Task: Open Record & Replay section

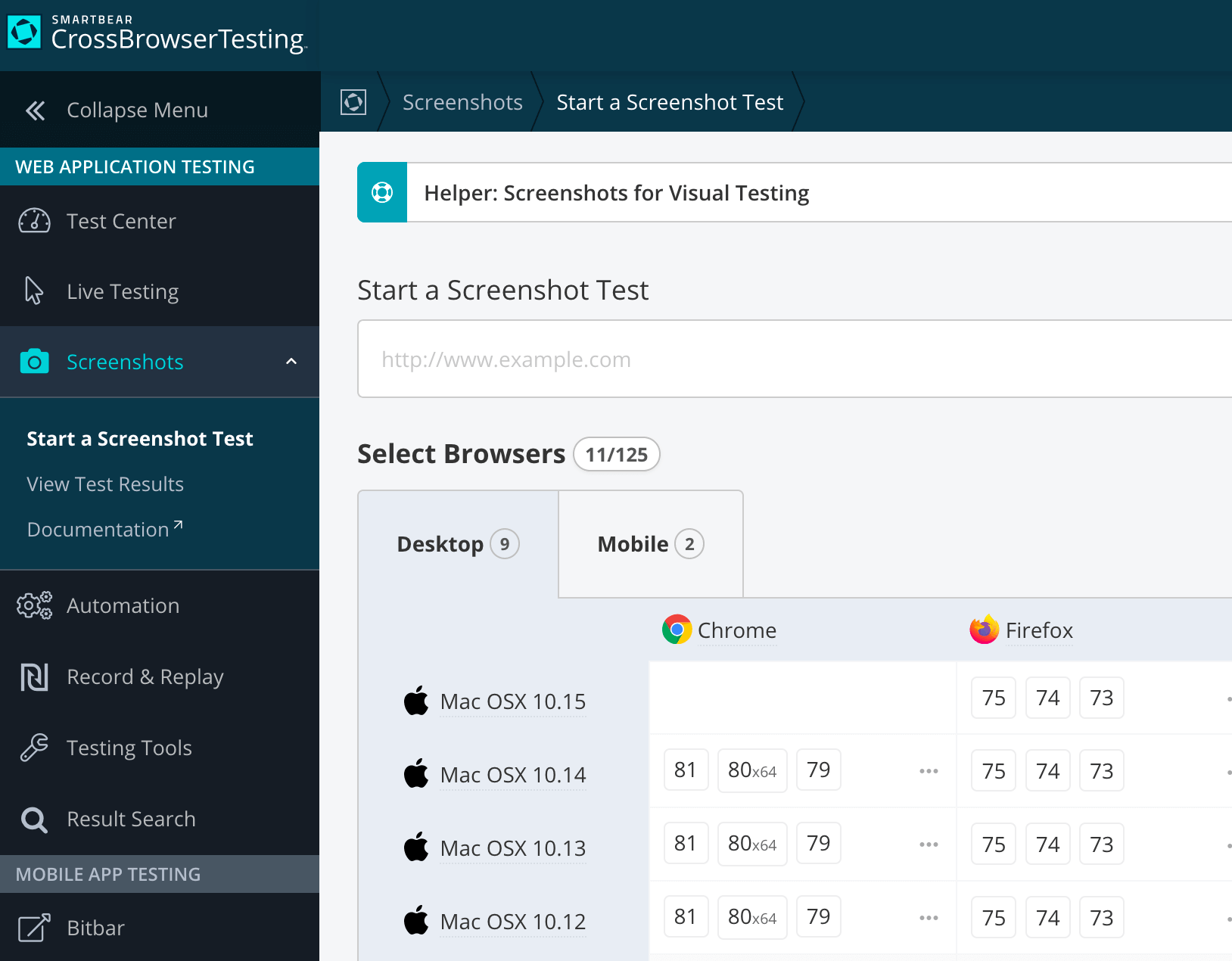Action: point(160,676)
